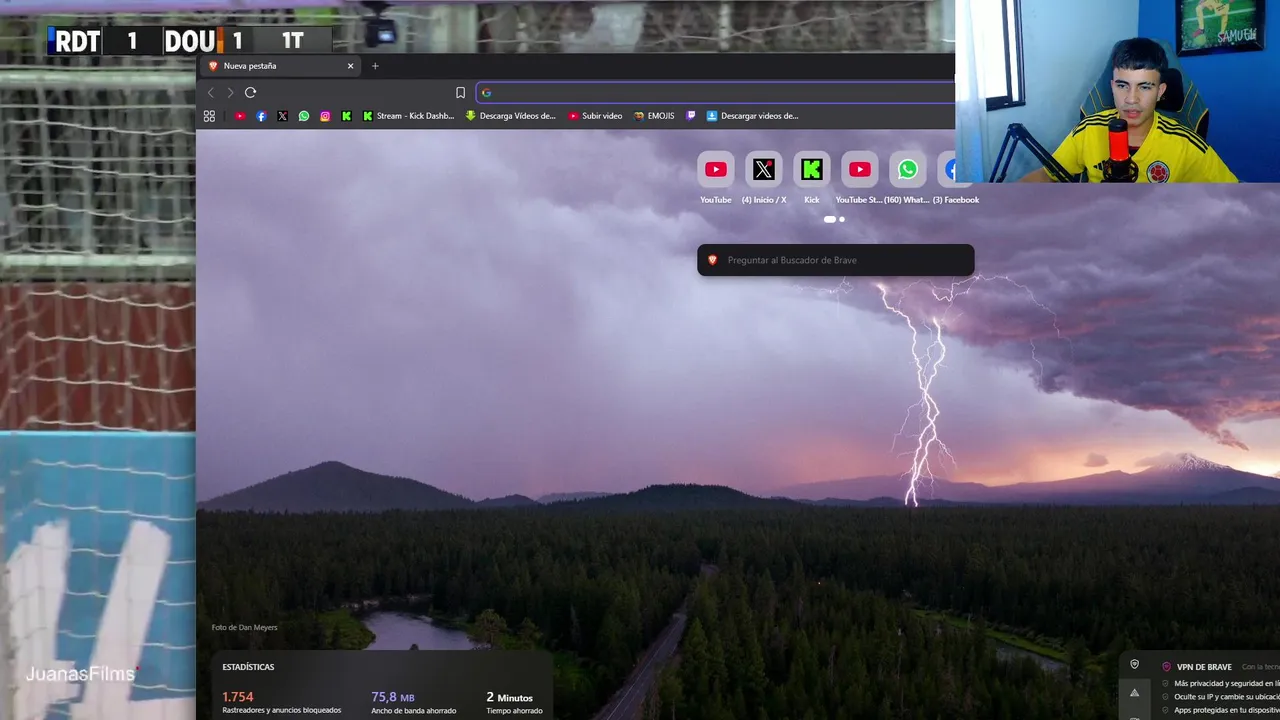Open the Instagram bookmark icon in bookmarks bar

point(325,116)
